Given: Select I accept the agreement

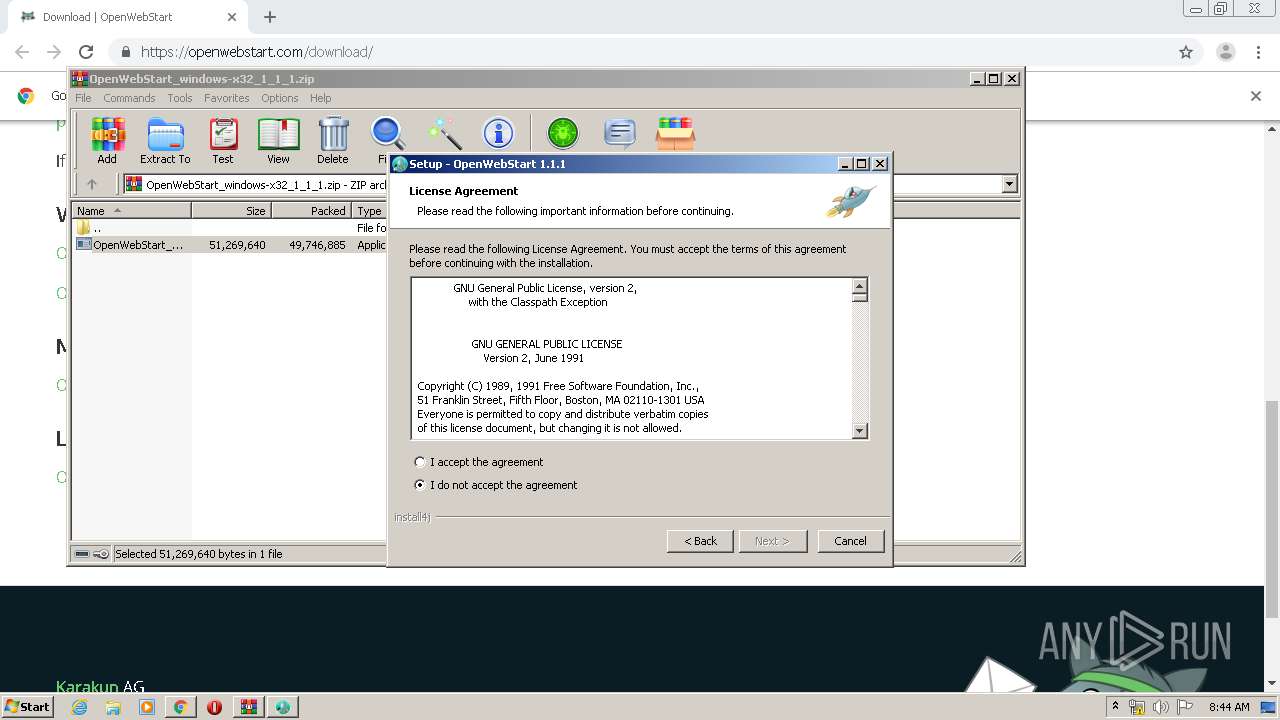Looking at the screenshot, I should pos(478,462).
